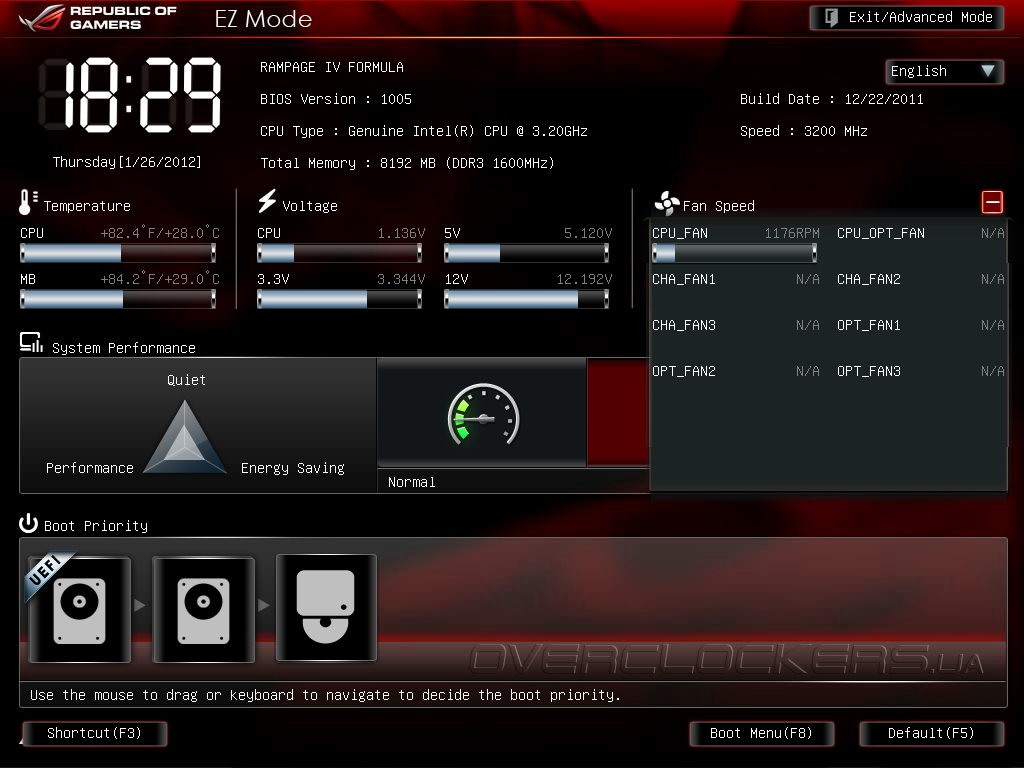Viewport: 1024px width, 768px height.
Task: Click the CPU temperature bar
Action: click(x=118, y=253)
